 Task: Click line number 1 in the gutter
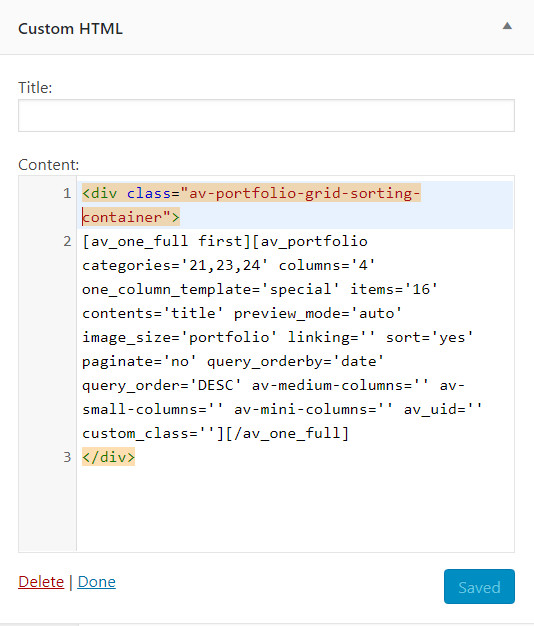pyautogui.click(x=67, y=194)
